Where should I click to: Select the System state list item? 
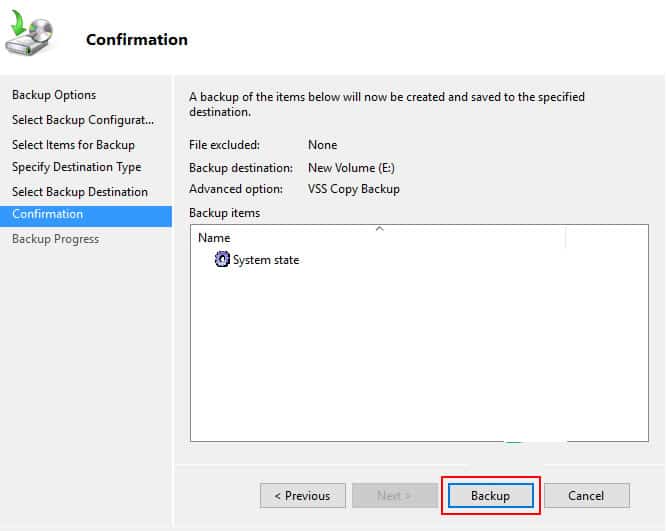click(257, 260)
